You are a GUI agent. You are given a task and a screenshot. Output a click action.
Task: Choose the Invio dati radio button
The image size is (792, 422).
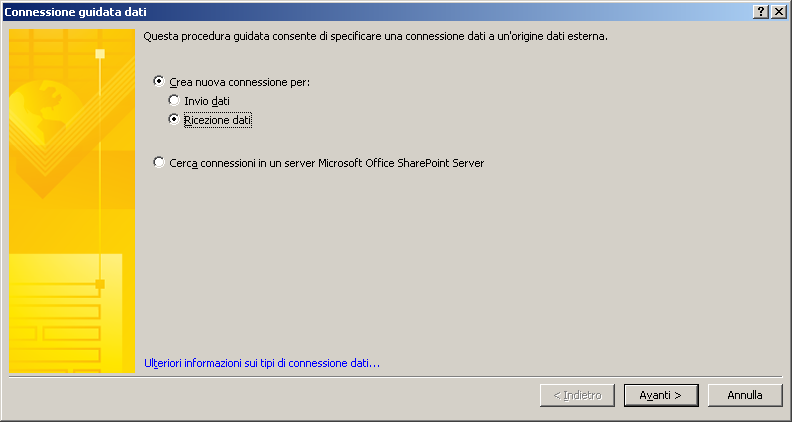coord(174,100)
